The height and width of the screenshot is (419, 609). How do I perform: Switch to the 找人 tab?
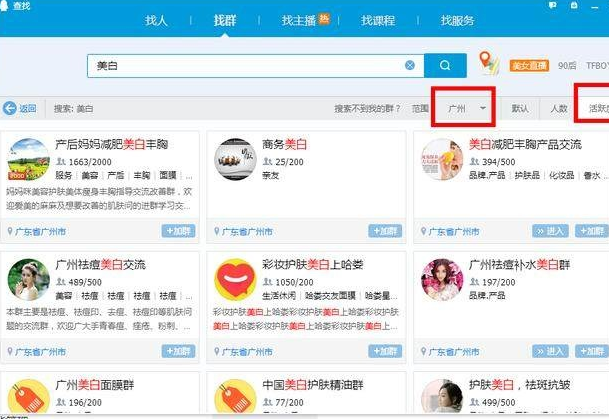coord(157,20)
